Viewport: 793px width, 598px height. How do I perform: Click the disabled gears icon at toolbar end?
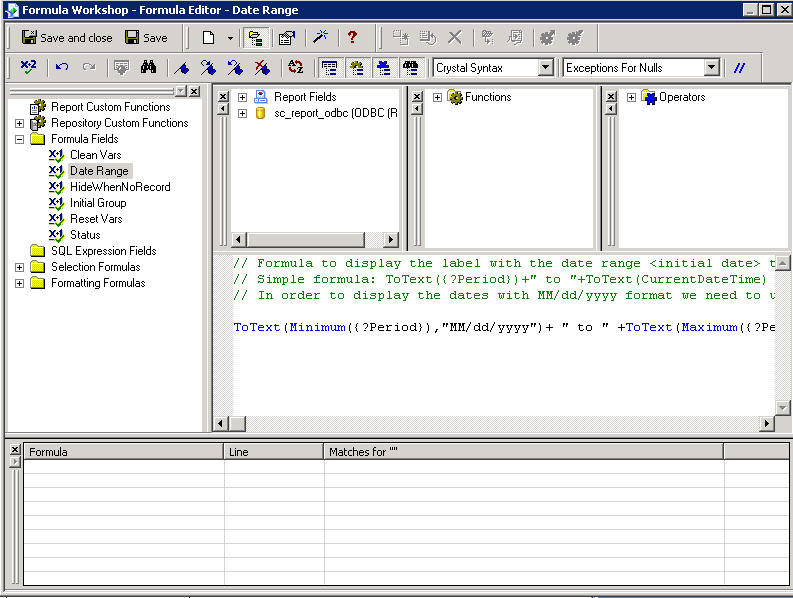[x=575, y=37]
